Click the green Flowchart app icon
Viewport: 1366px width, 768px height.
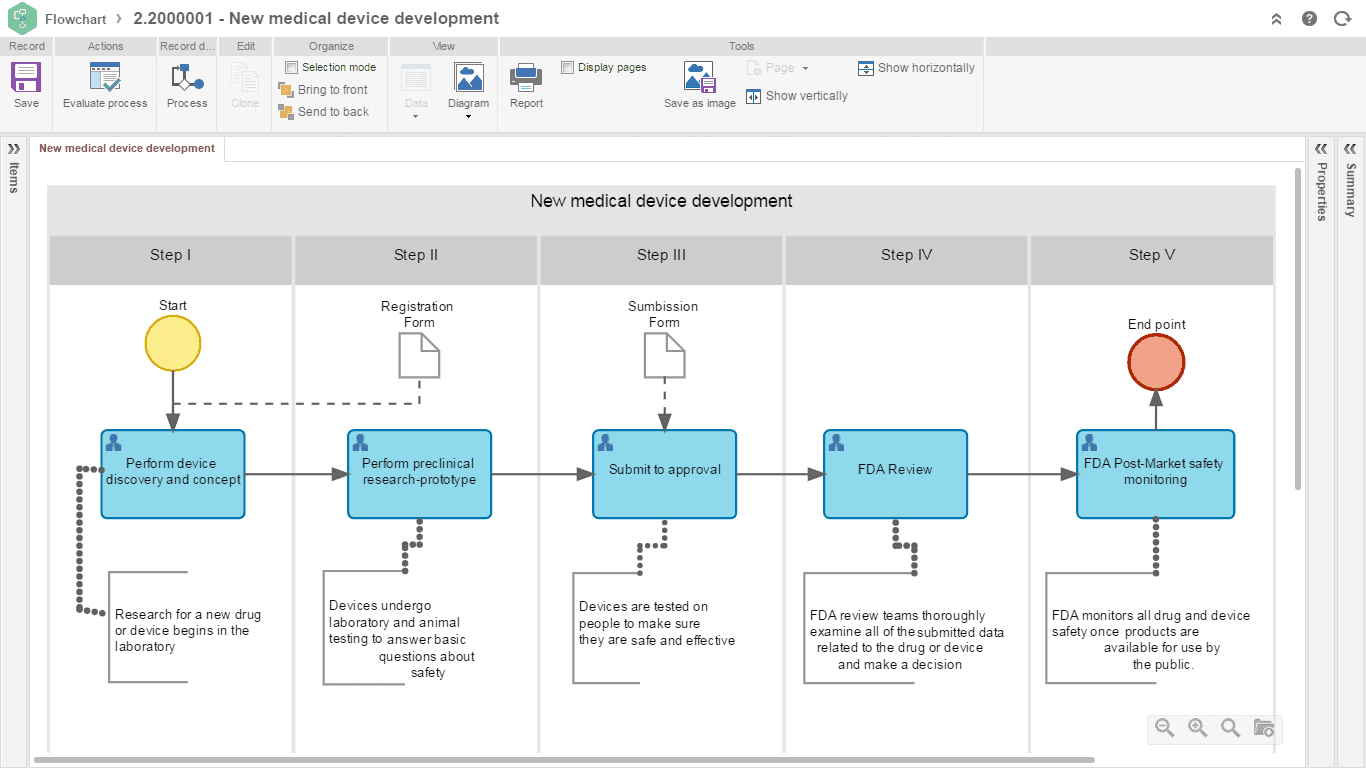pos(22,18)
